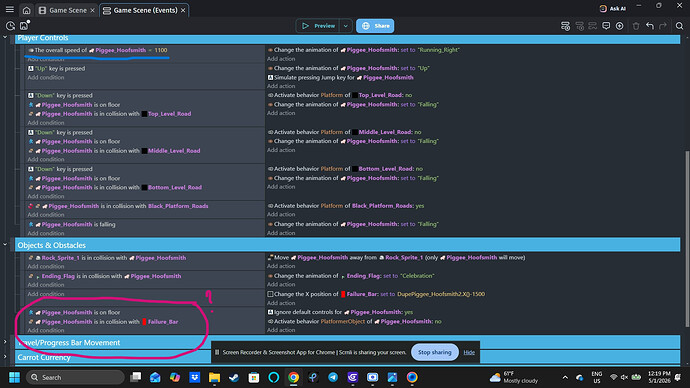Choose and add an event (plus circle)
The image size is (690, 388).
pos(620,26)
